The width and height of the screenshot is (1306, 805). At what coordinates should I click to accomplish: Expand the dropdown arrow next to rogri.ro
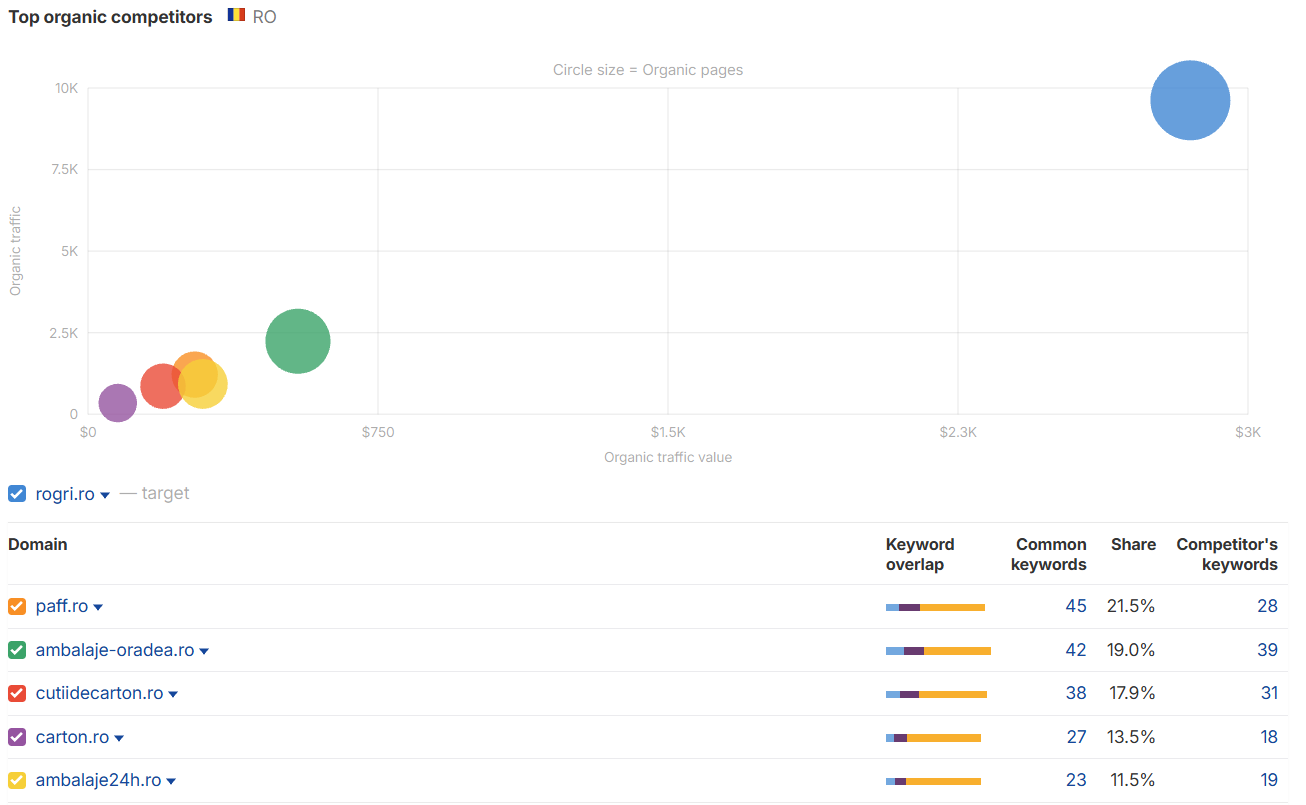(105, 496)
